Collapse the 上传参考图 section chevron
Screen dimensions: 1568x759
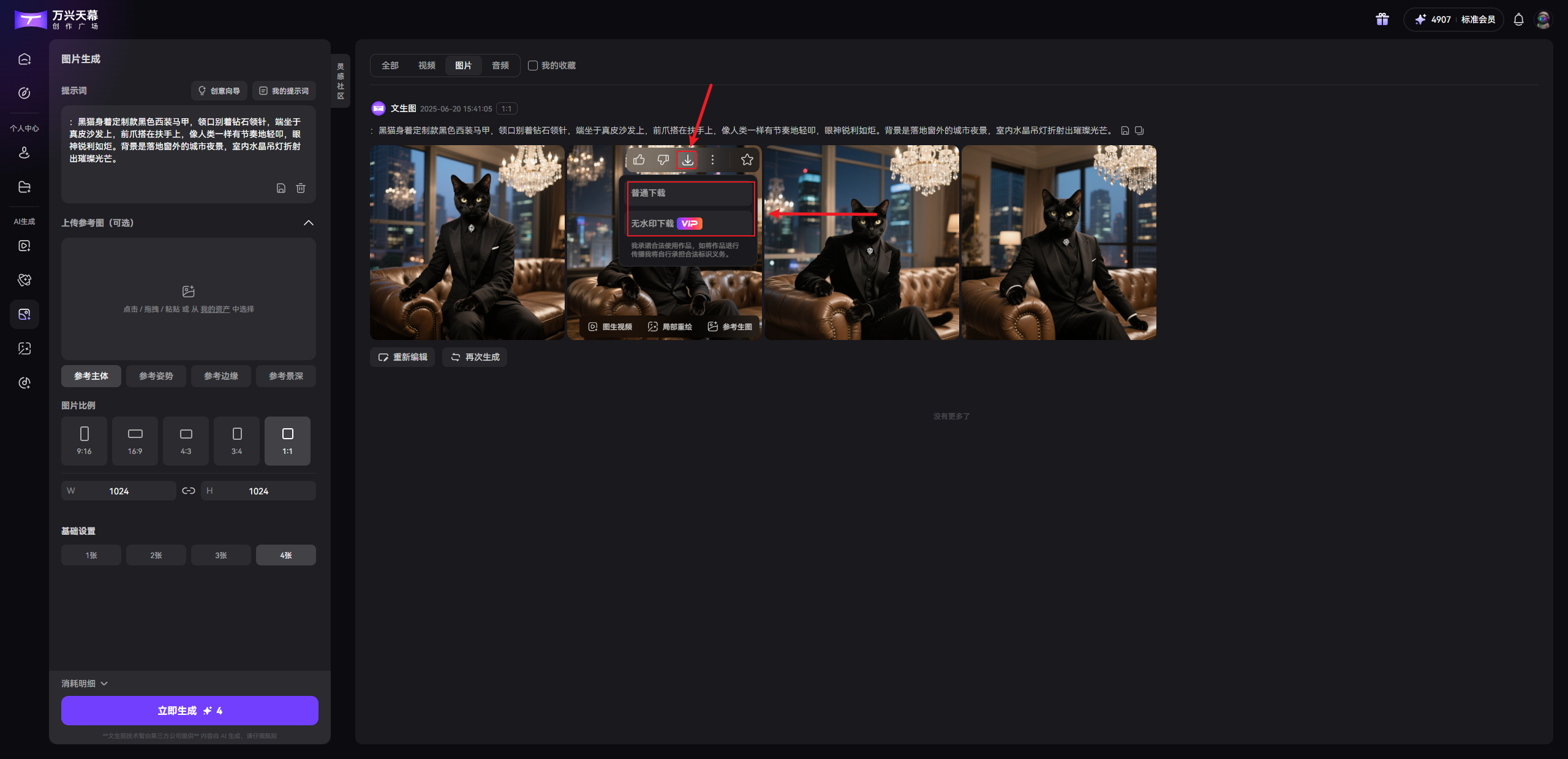pos(309,223)
